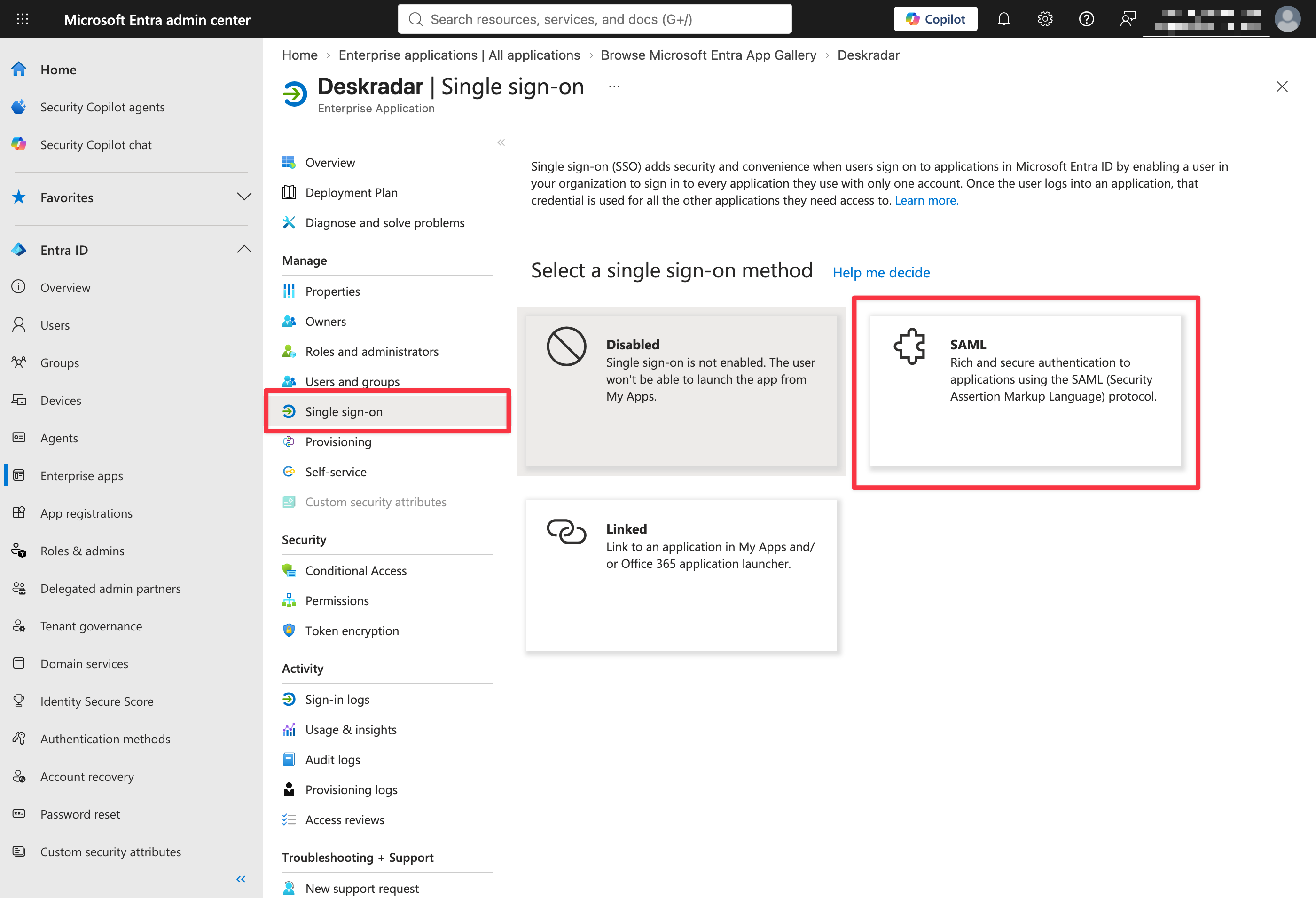
Task: Click the Security Copilot agents icon
Action: [x=19, y=107]
